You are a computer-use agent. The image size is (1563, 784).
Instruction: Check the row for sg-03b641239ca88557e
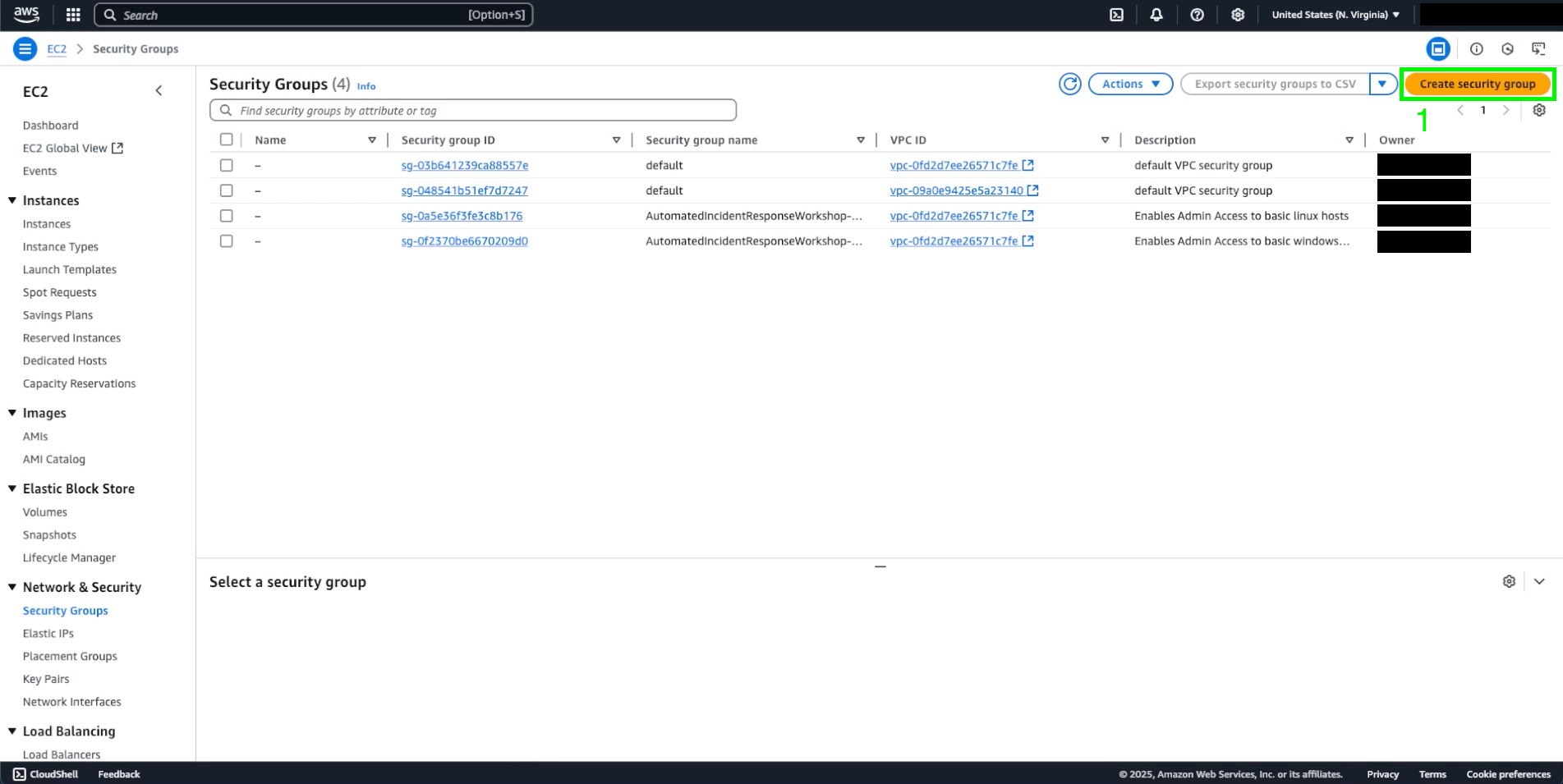pos(227,165)
